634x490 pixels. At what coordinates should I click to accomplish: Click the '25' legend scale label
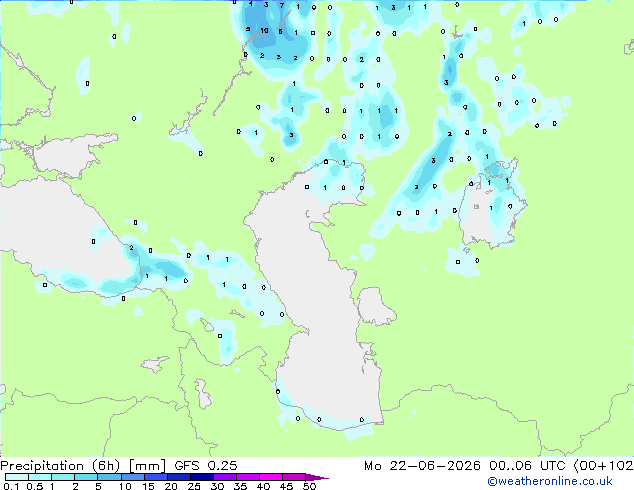[194, 486]
